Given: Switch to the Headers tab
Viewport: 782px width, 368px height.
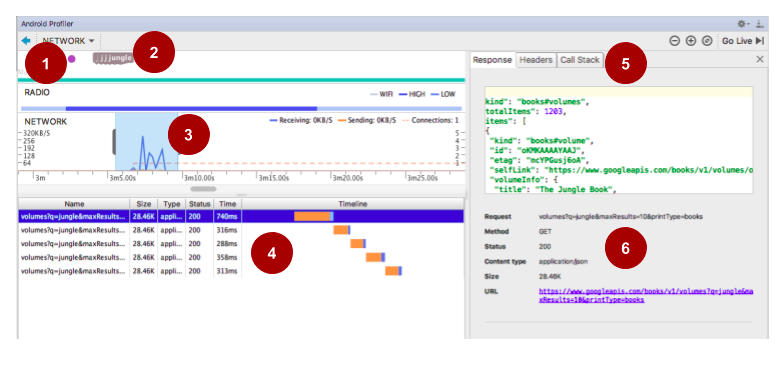Looking at the screenshot, I should [536, 60].
